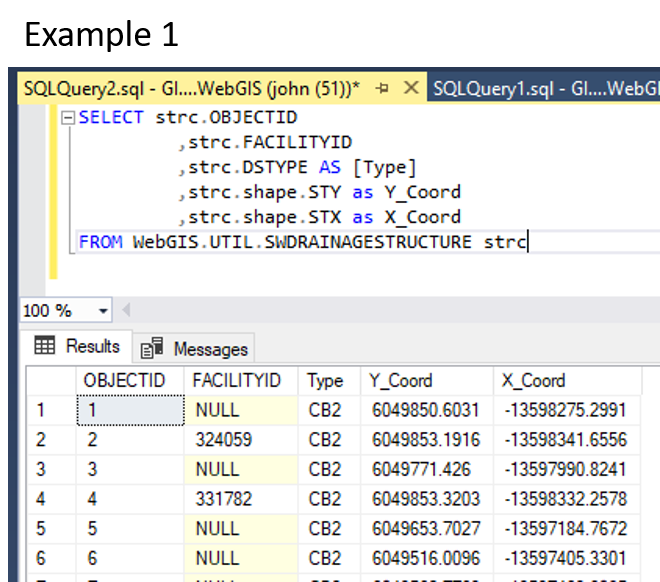Click NULL FACILITYID cell in row 5
The height and width of the screenshot is (582, 660).
click(241, 529)
